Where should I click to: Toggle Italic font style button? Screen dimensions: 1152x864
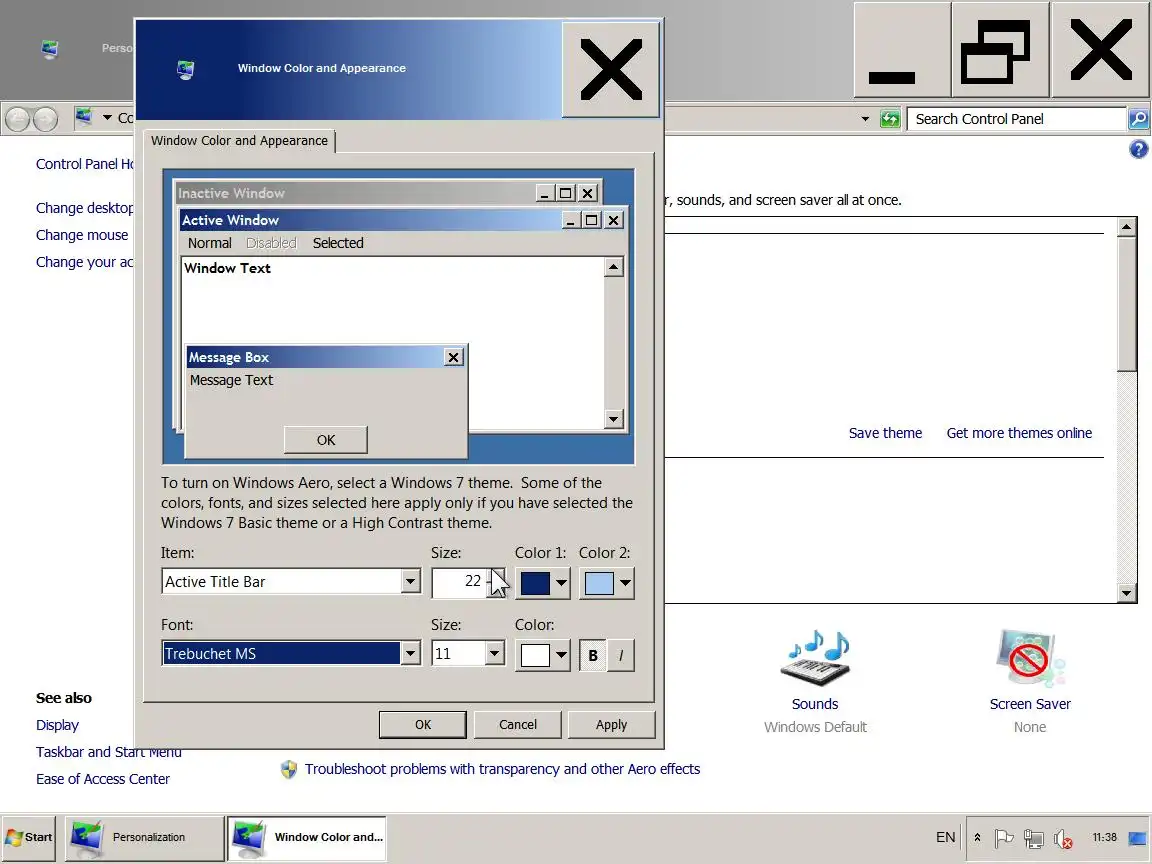[x=621, y=655]
